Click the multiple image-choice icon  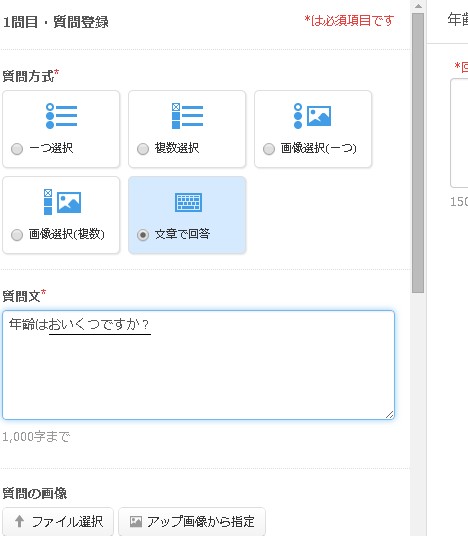point(63,202)
